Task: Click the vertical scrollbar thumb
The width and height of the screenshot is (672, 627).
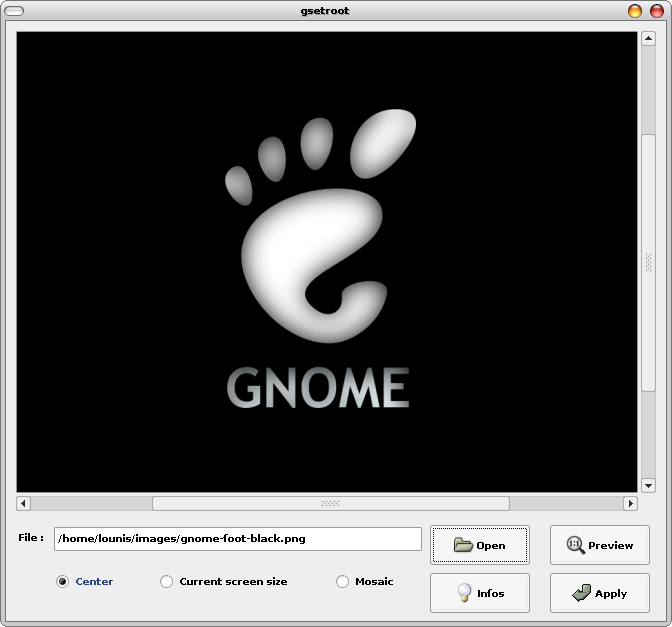Action: tap(648, 262)
